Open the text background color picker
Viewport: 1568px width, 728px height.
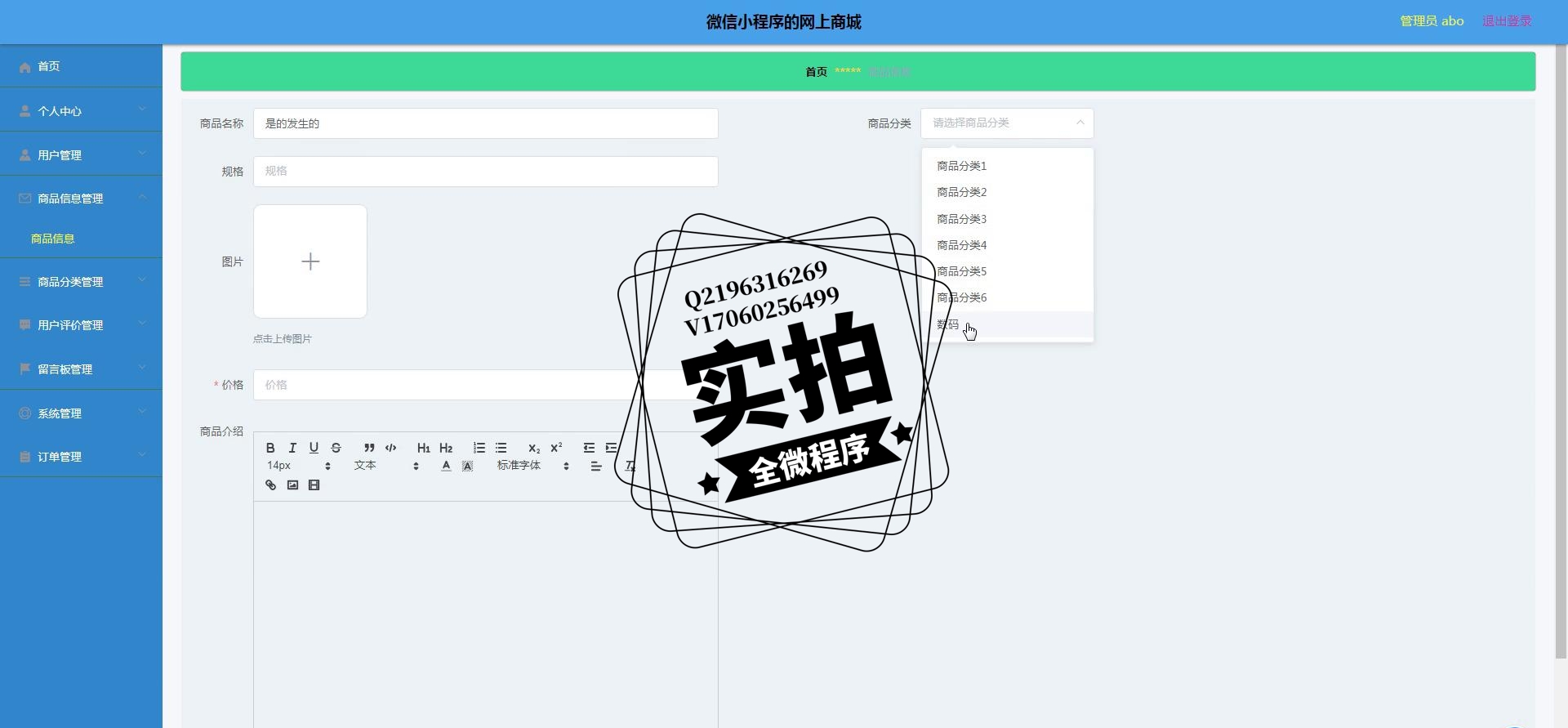click(467, 466)
